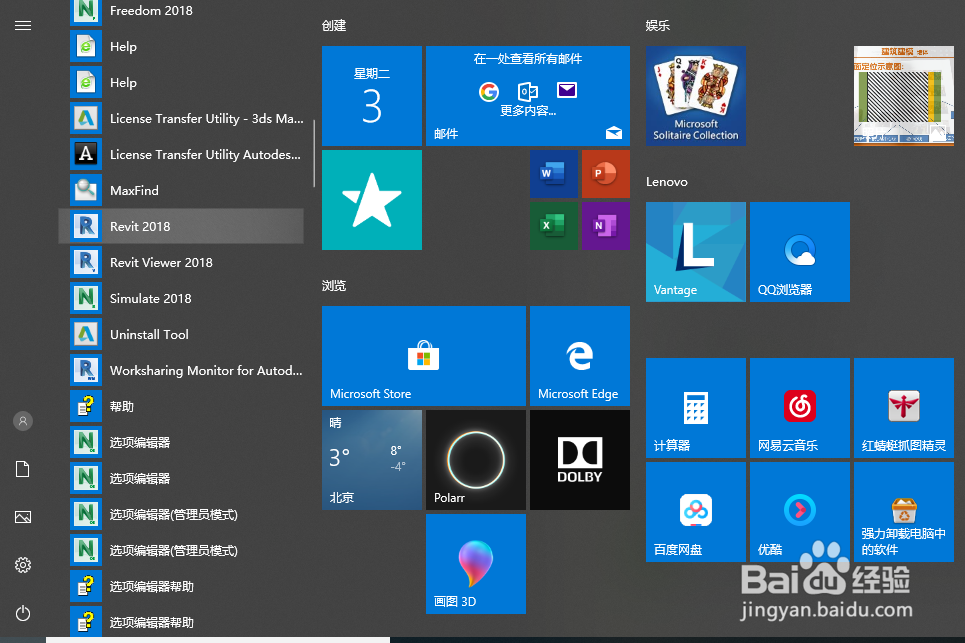This screenshot has height=643, width=965.
Task: Click the 娱乐 group heading
Action: click(658, 26)
